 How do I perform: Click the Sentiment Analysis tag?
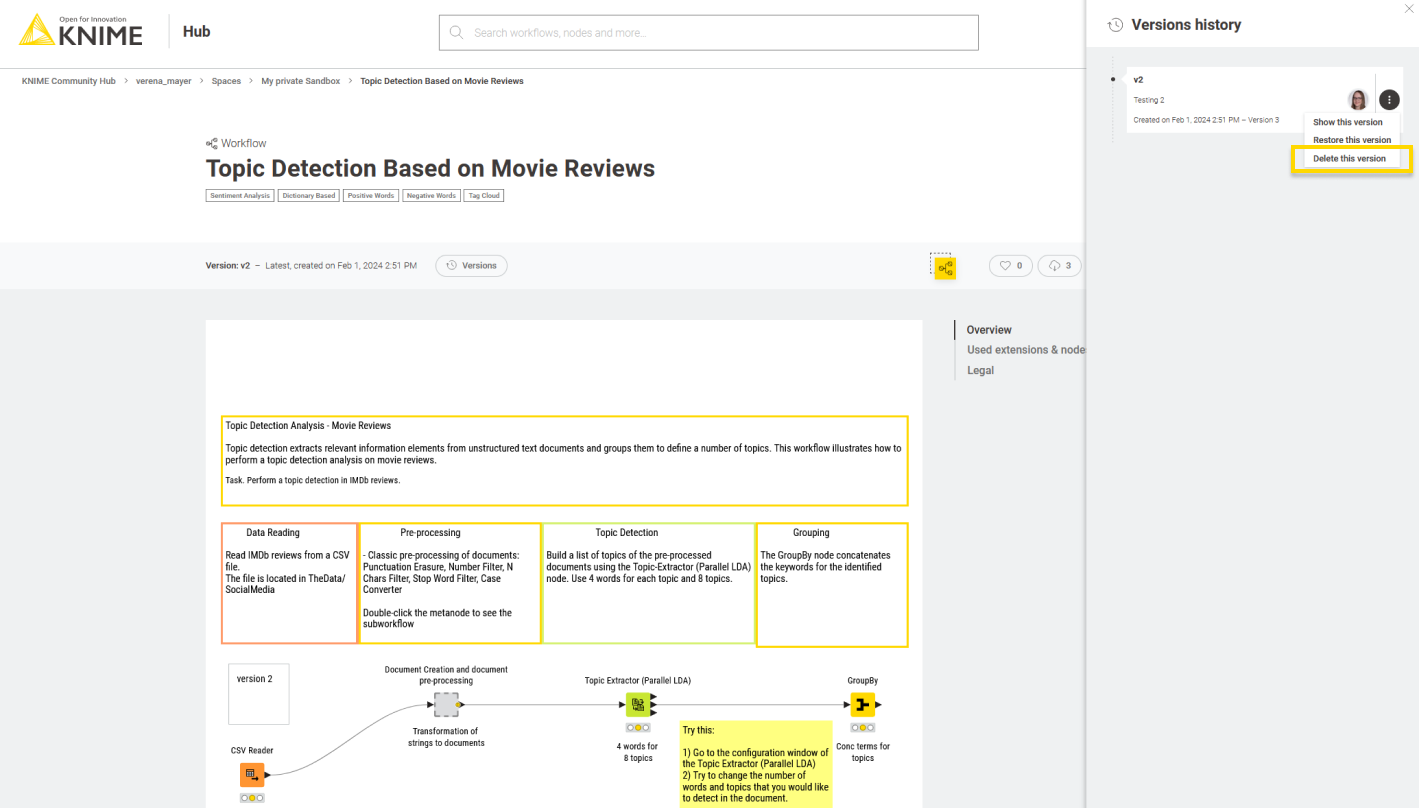click(x=240, y=196)
